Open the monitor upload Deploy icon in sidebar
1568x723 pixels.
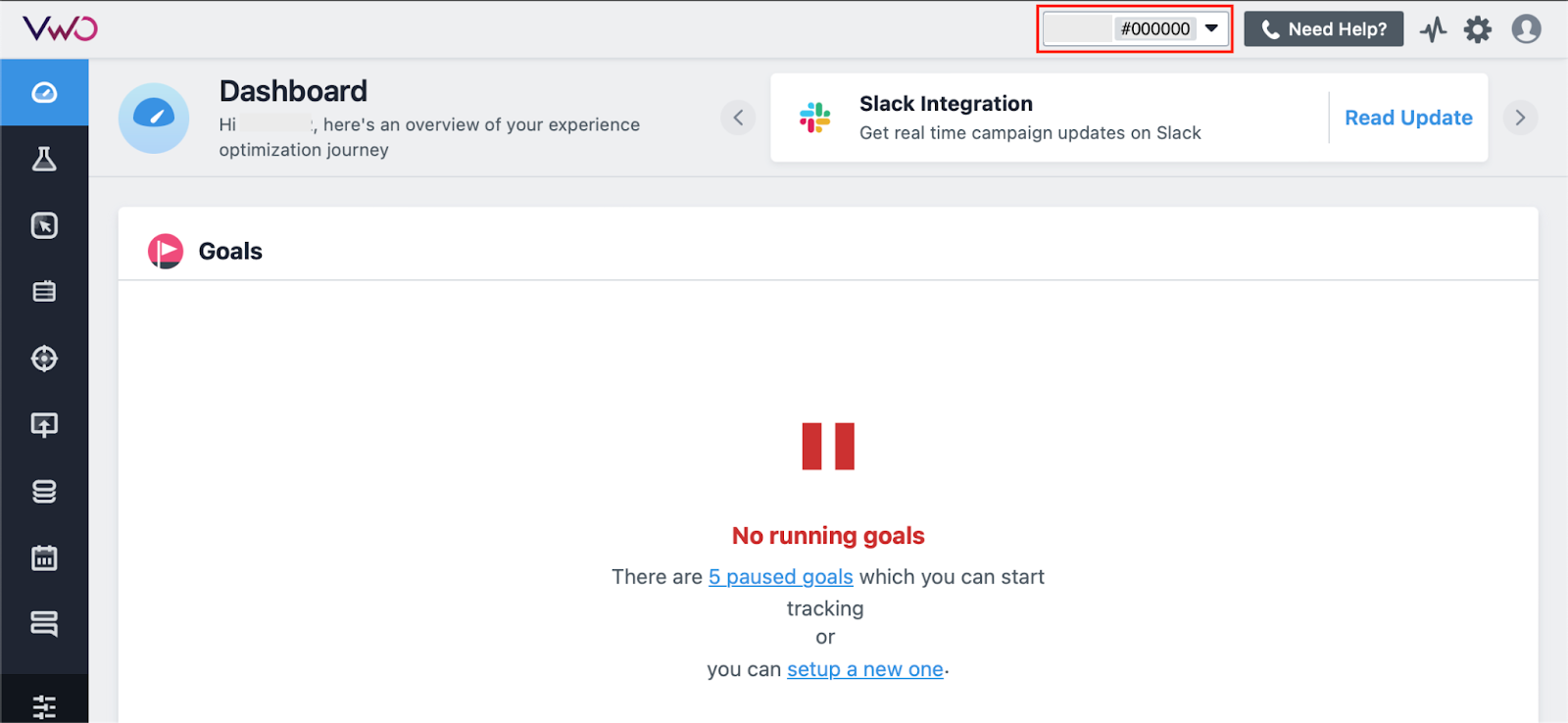click(x=44, y=425)
